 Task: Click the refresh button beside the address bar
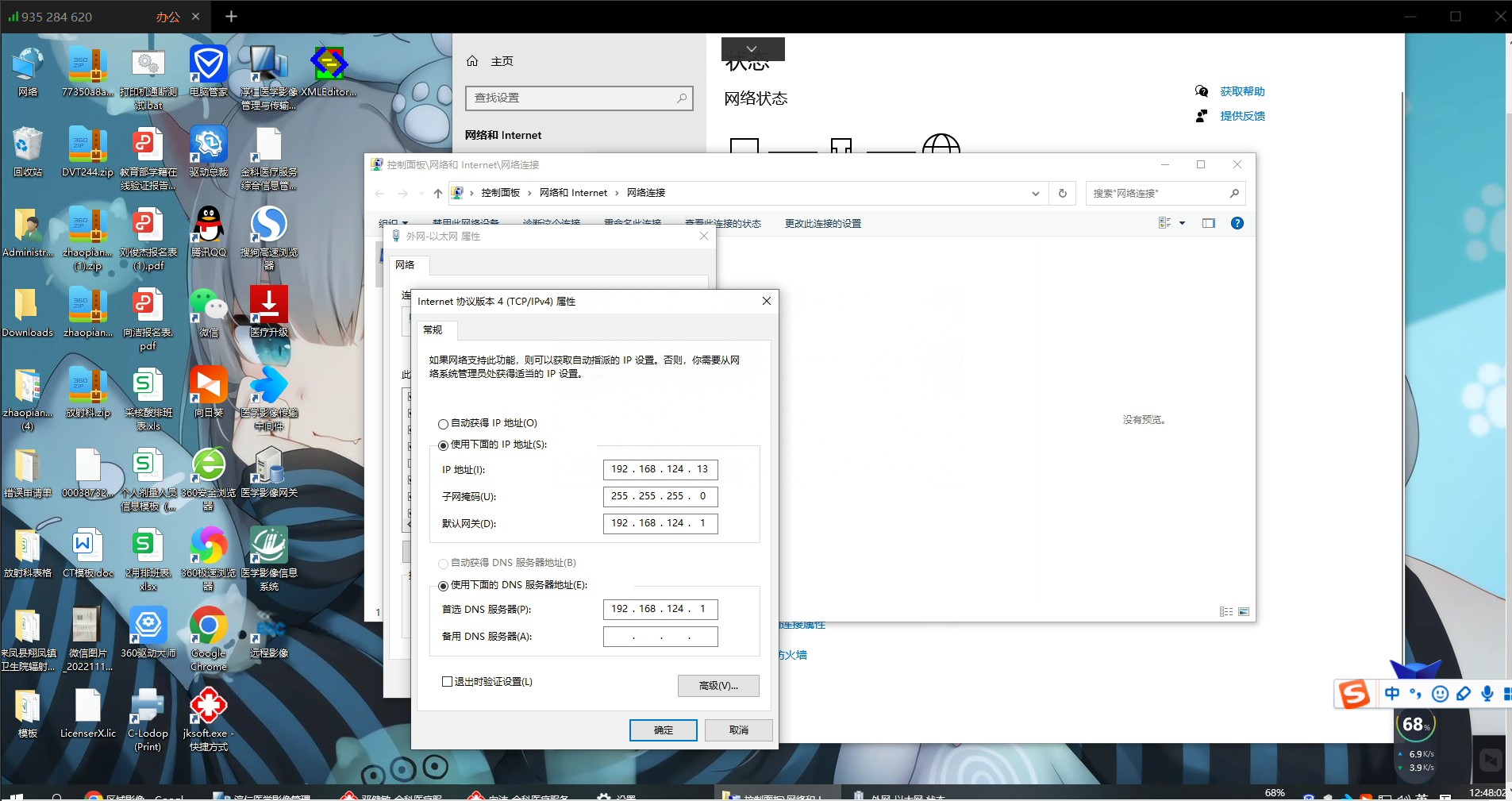click(x=1063, y=194)
